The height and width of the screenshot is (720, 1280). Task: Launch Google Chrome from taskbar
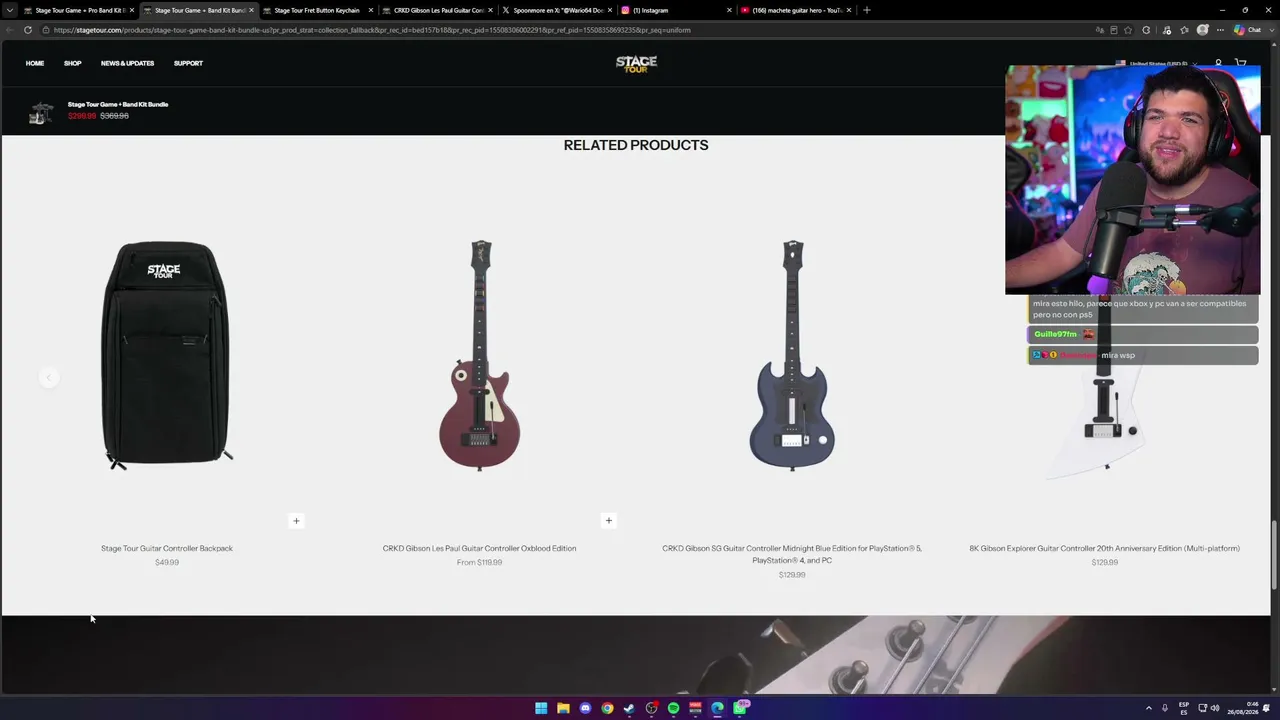click(607, 708)
